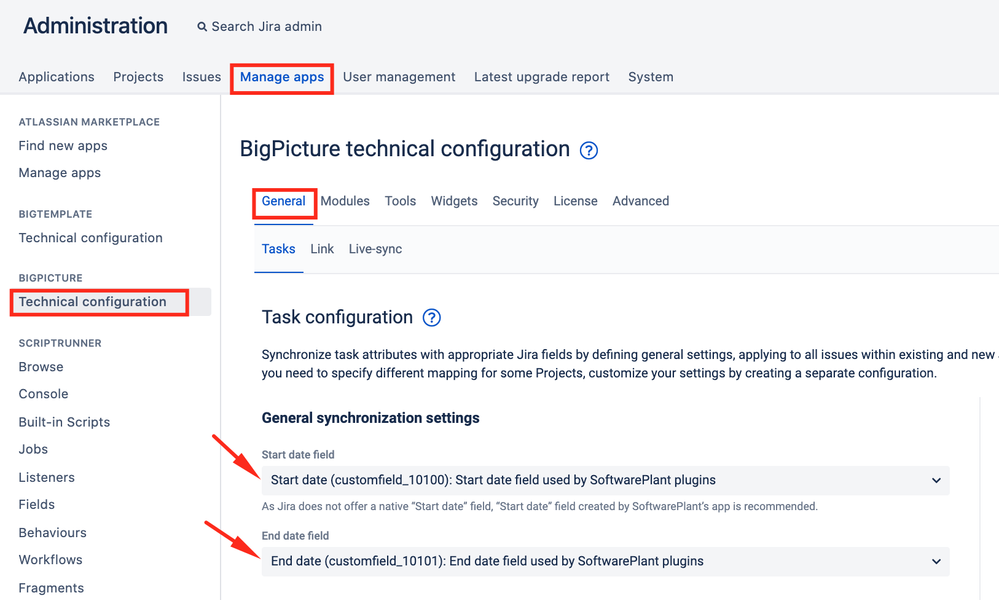This screenshot has height=600, width=999.
Task: Open ScriptRunner Console
Action: tap(43, 394)
